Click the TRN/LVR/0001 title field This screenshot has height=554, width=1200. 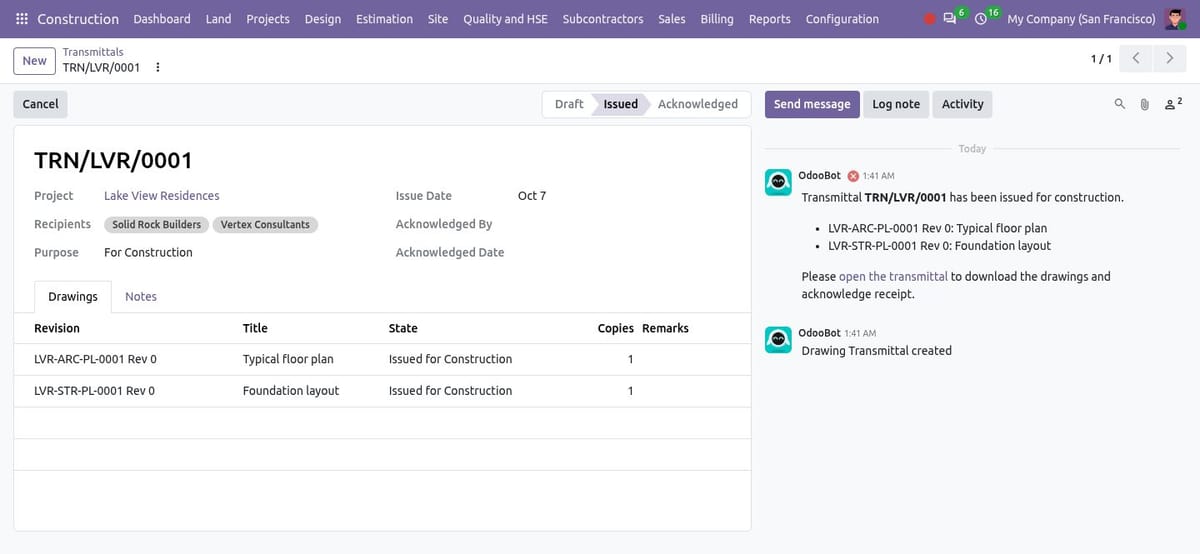coord(113,160)
